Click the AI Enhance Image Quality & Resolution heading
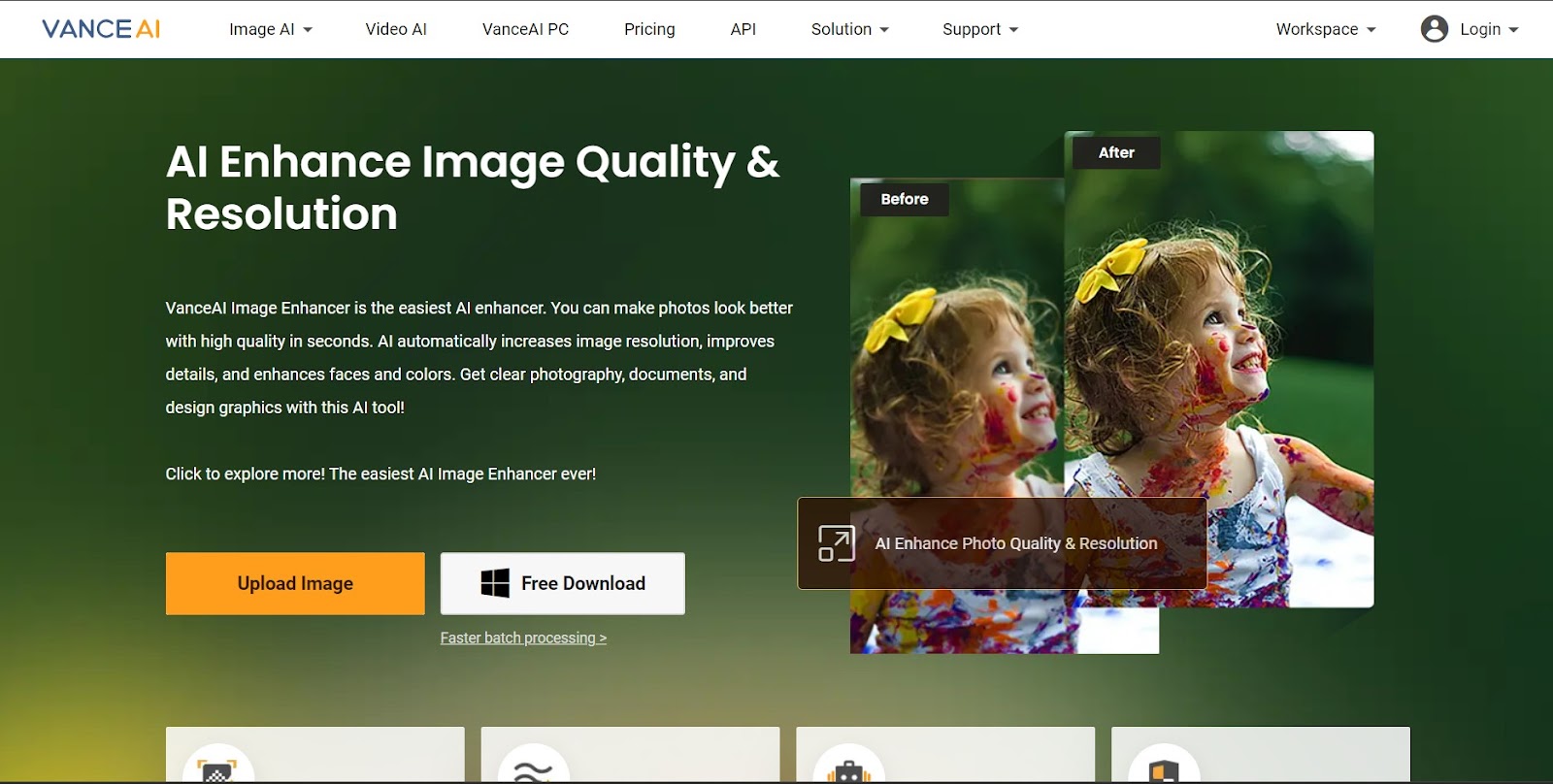Image resolution: width=1553 pixels, height=784 pixels. pos(473,187)
